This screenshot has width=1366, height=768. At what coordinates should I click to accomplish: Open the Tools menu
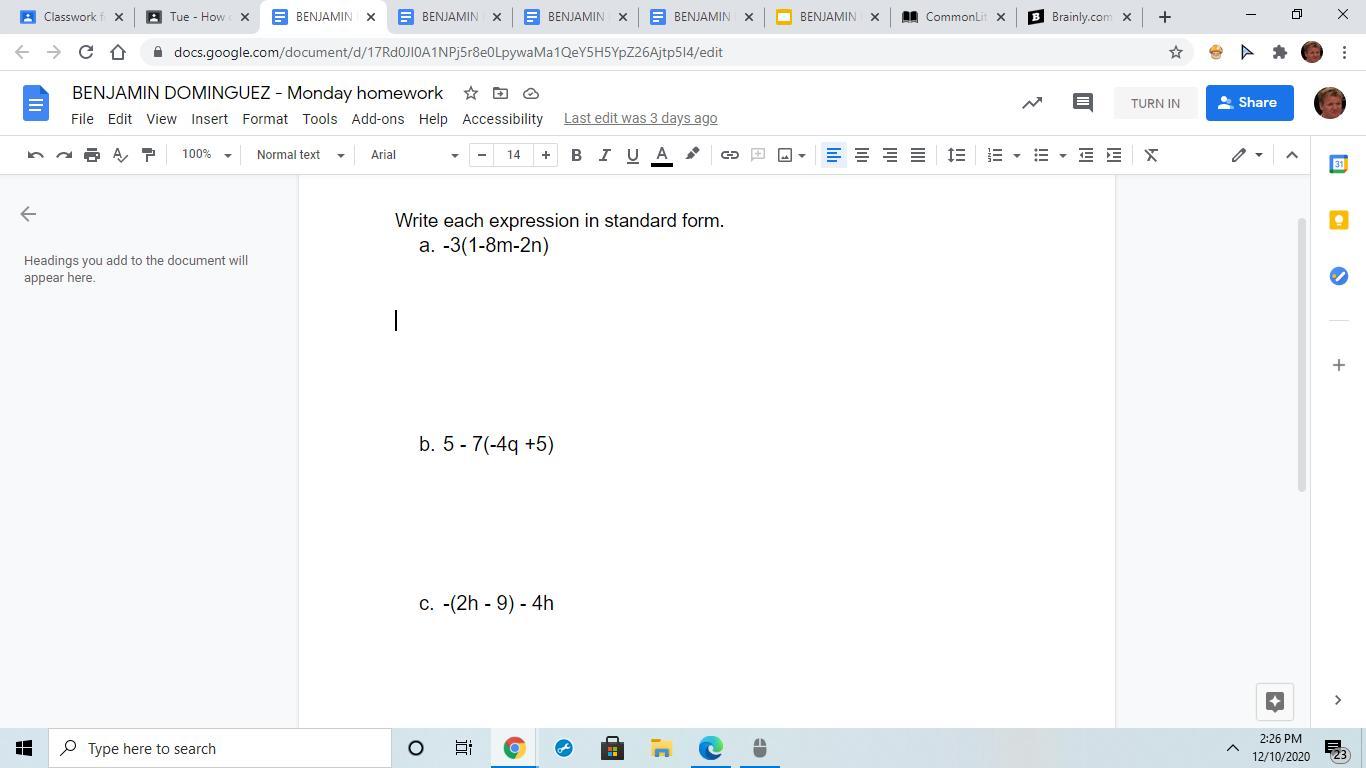click(x=319, y=119)
